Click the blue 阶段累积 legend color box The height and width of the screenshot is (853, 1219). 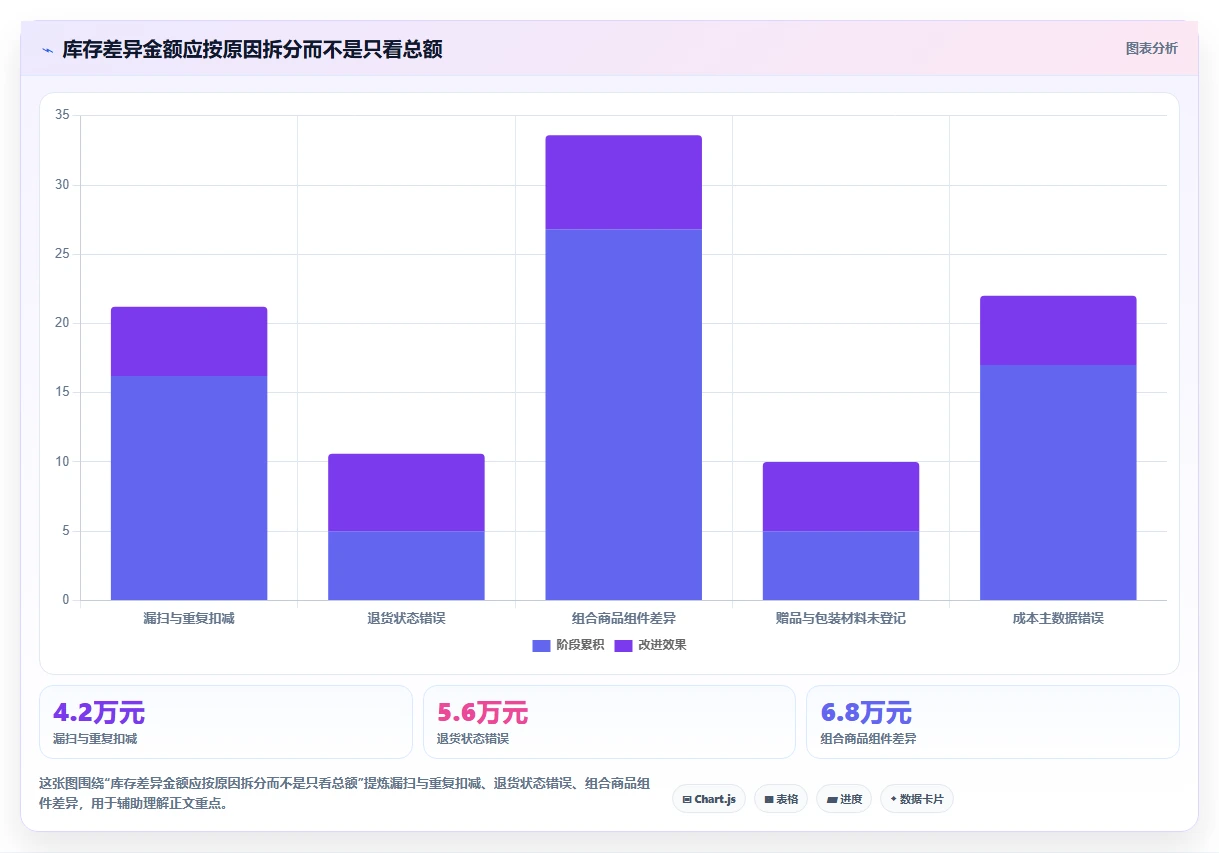click(541, 645)
